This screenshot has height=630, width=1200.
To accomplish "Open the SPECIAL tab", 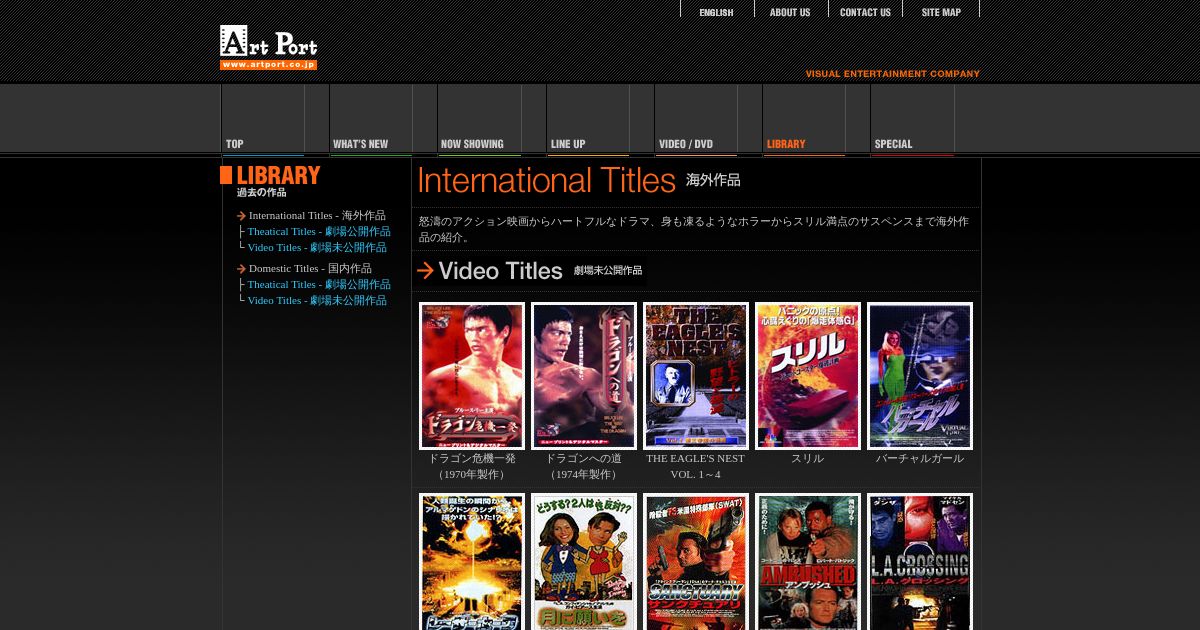I will pos(911,120).
